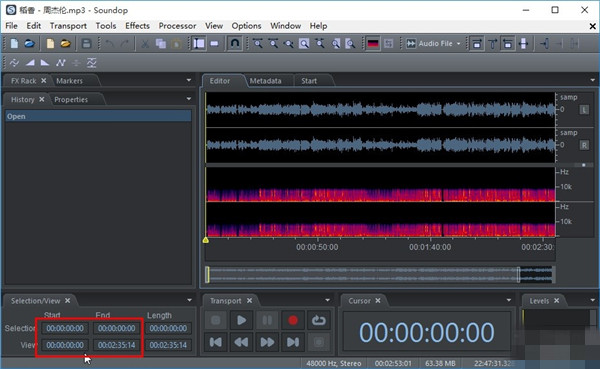Expand the Levels panel dropdown arrow
Screen dimensions: 600x369
pos(592,300)
